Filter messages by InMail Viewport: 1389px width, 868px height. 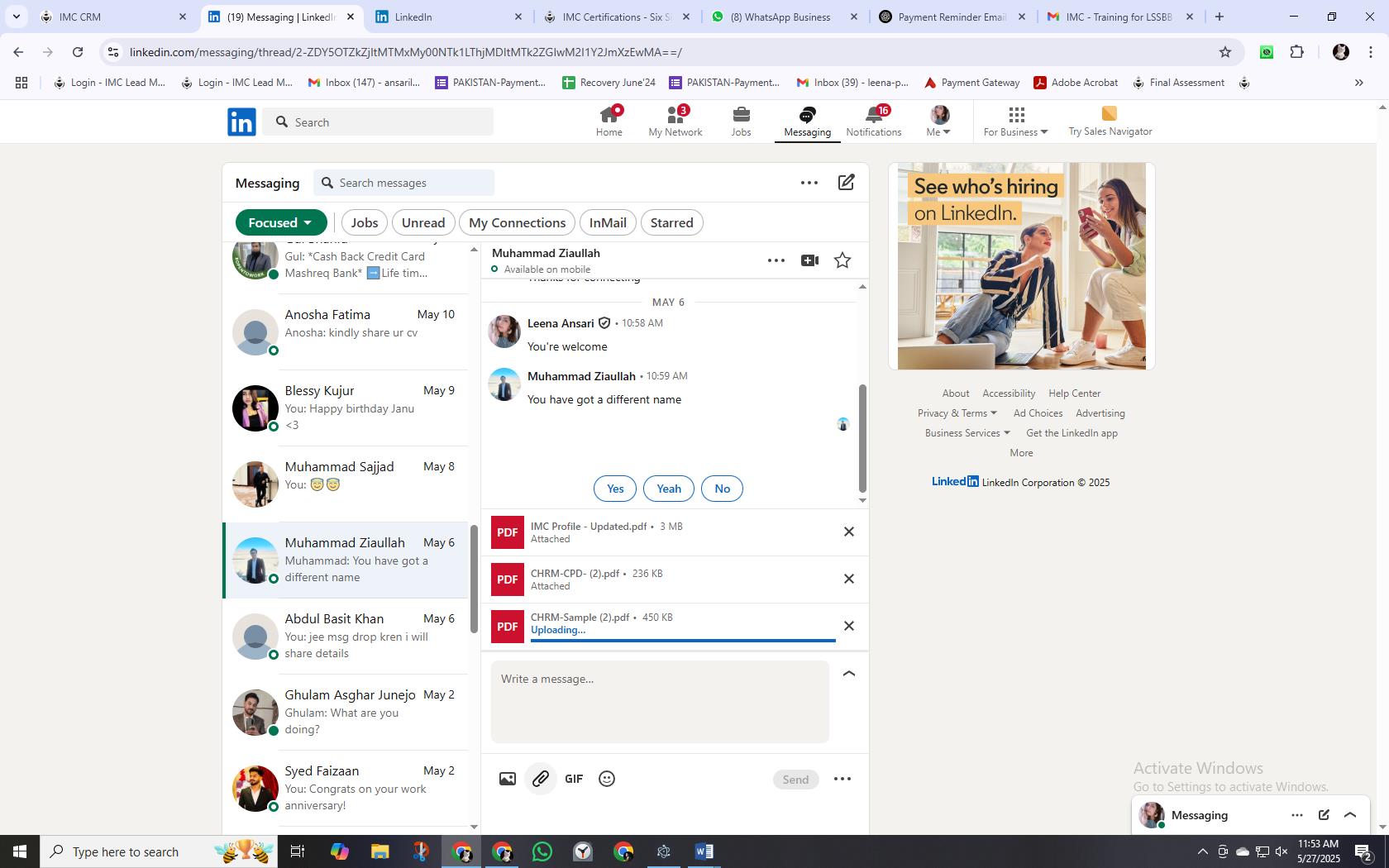(x=608, y=222)
